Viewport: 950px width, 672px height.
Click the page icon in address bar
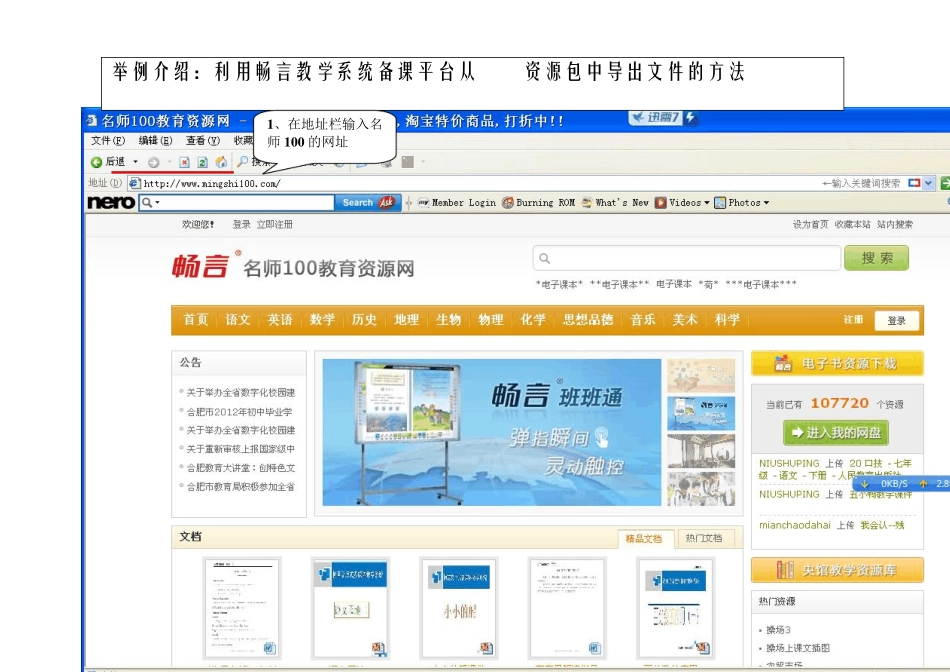tap(135, 183)
